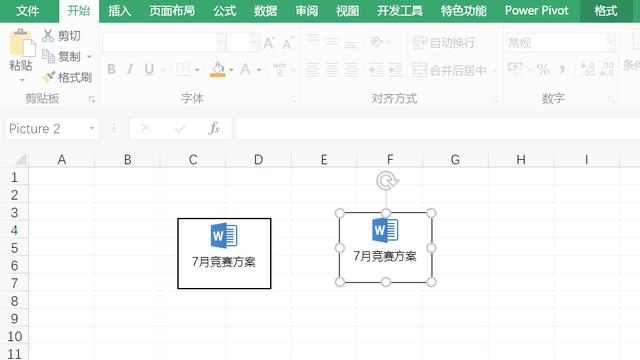This screenshot has height=360, width=640.
Task: Open the Clipboard (剪贴板) dialog launcher
Action: pyautogui.click(x=91, y=99)
